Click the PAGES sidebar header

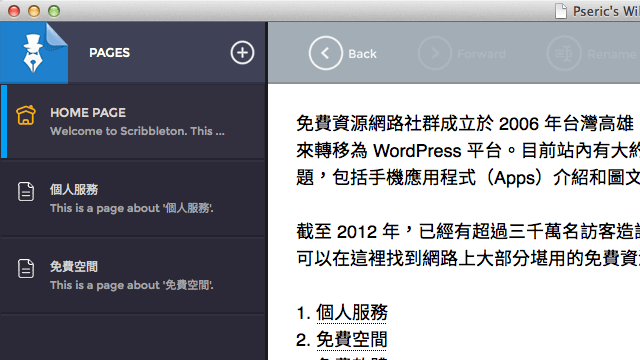click(x=109, y=53)
